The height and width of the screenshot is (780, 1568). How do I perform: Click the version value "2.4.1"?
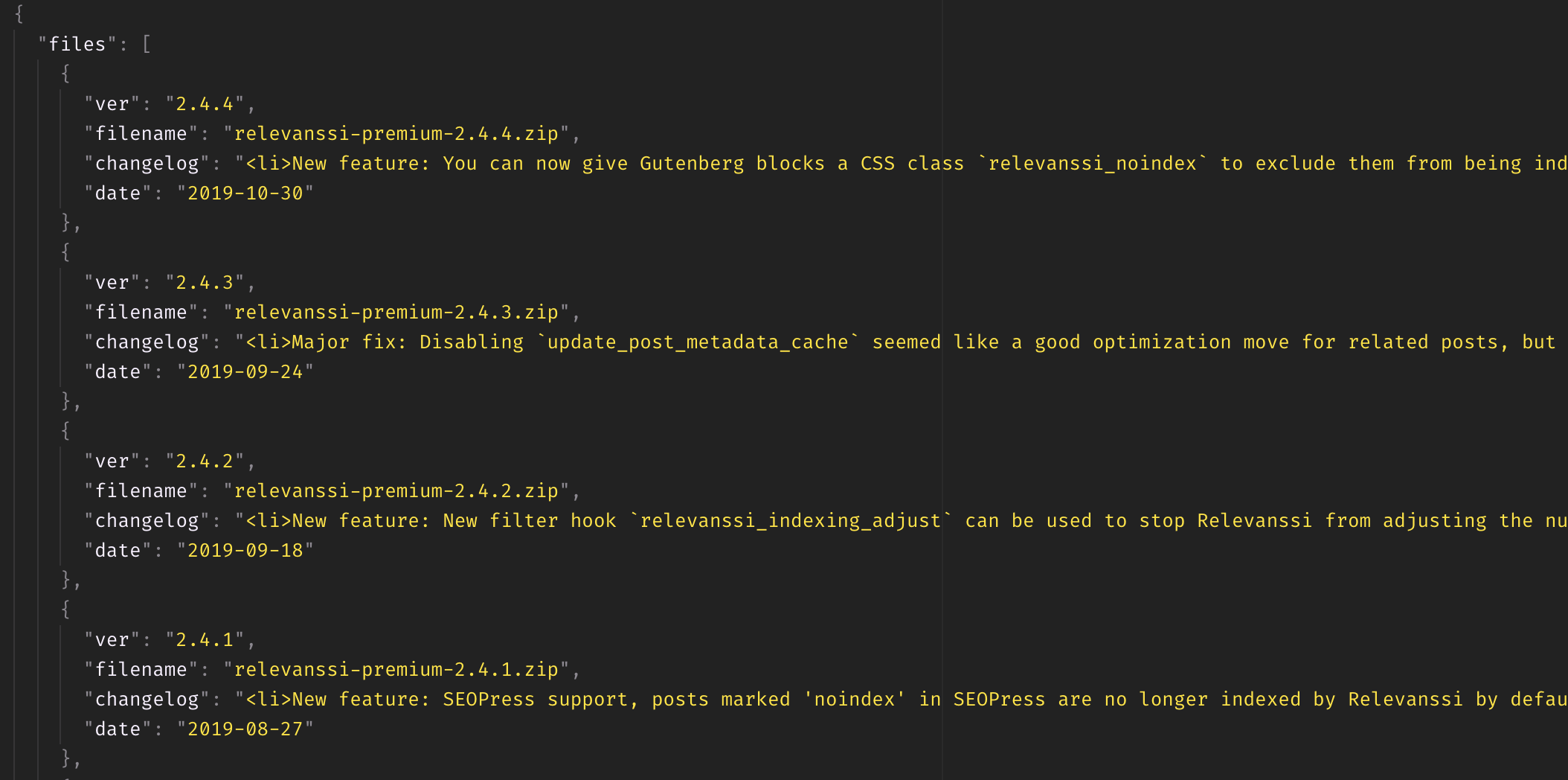pos(205,640)
